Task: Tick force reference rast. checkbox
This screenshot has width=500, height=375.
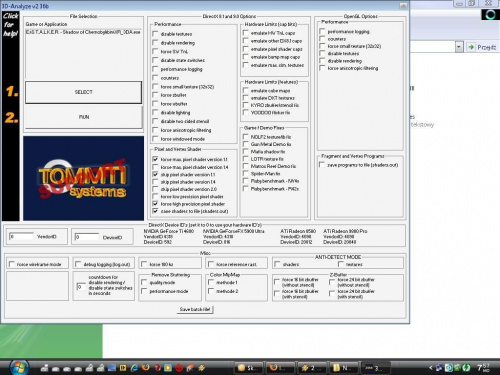Action: [211, 264]
